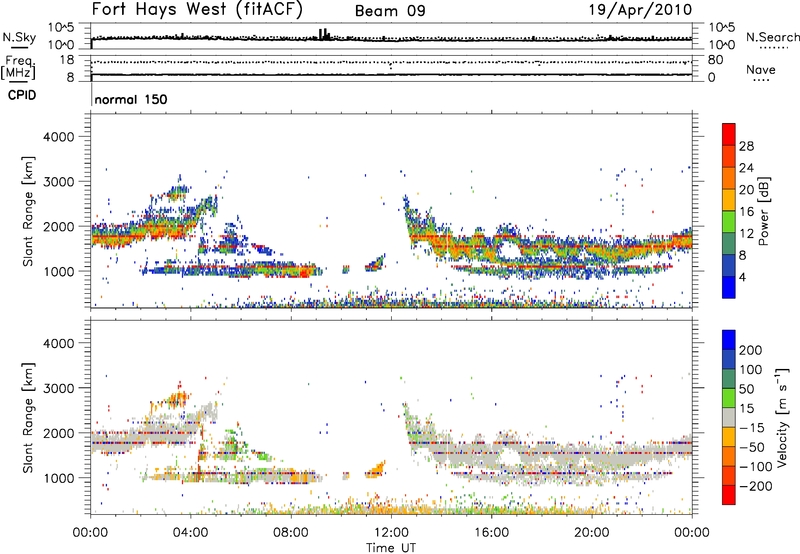Click the tall noise spike in N.Sky panel
This screenshot has height=554, width=800.
pyautogui.click(x=323, y=34)
